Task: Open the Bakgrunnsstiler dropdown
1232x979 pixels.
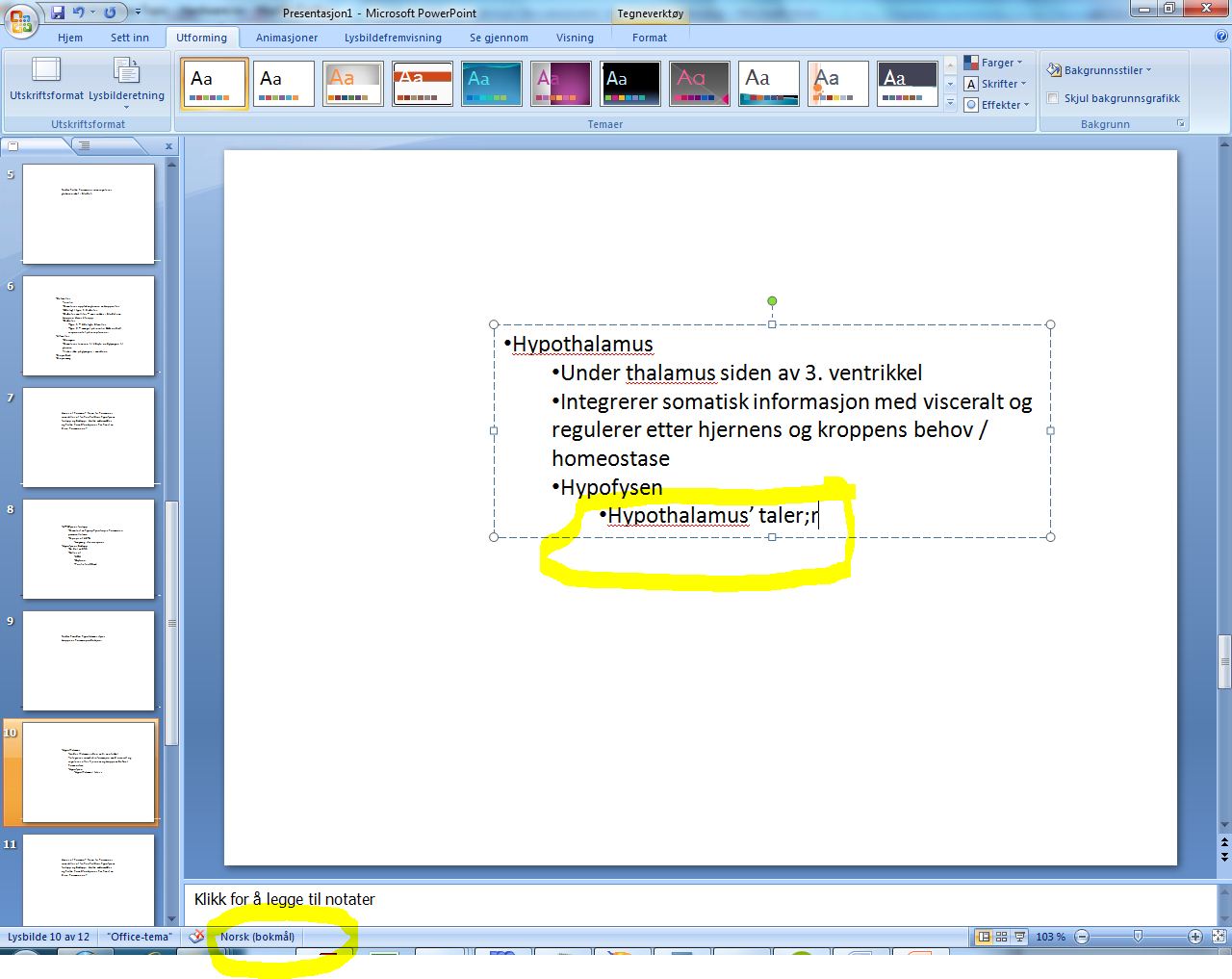Action: [x=1099, y=70]
